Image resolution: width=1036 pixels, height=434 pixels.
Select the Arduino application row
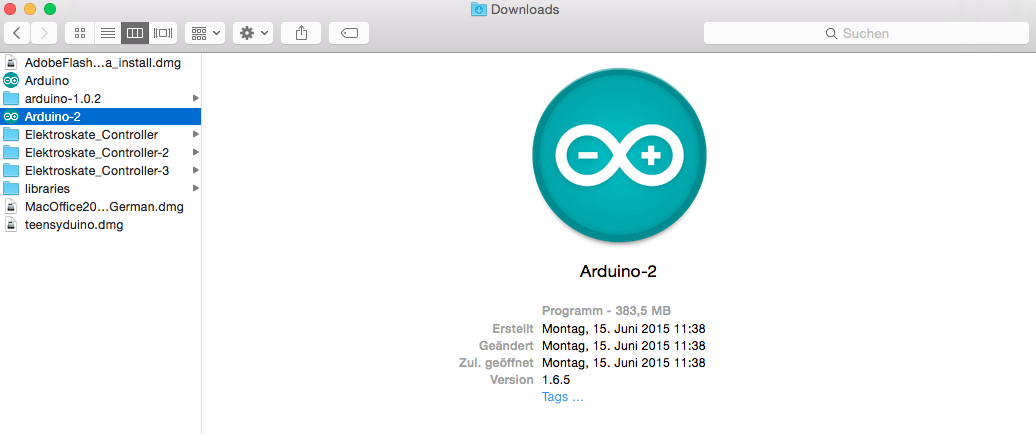point(100,81)
